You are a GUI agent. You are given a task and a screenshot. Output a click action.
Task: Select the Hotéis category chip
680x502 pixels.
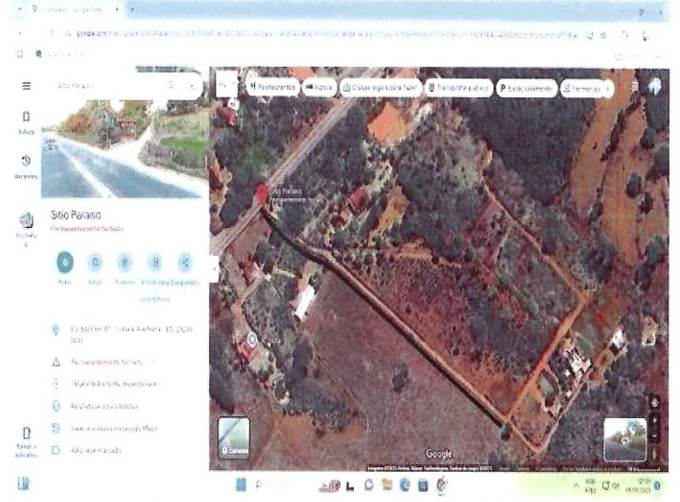click(x=320, y=87)
